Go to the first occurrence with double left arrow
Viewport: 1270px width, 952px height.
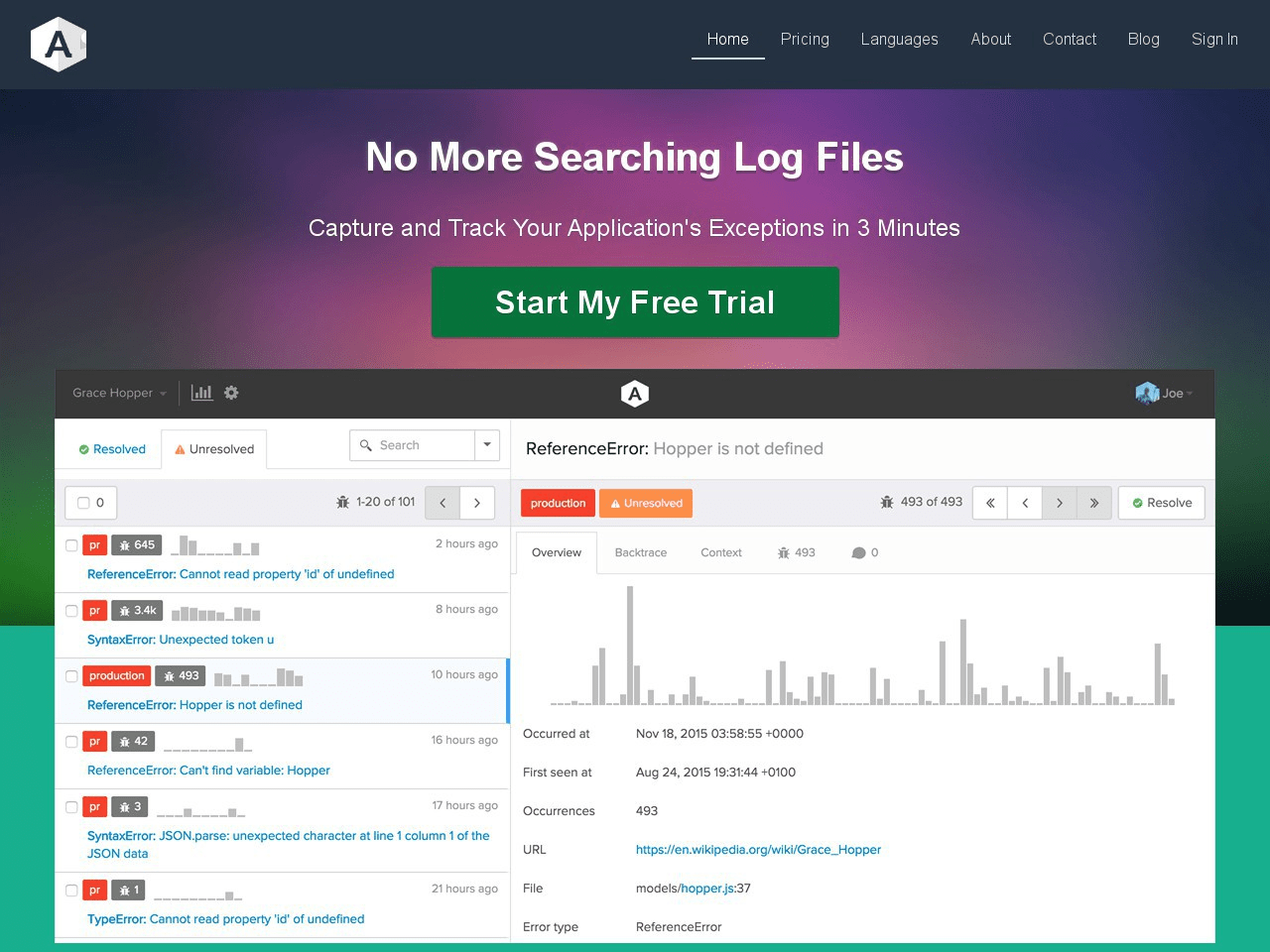point(990,503)
